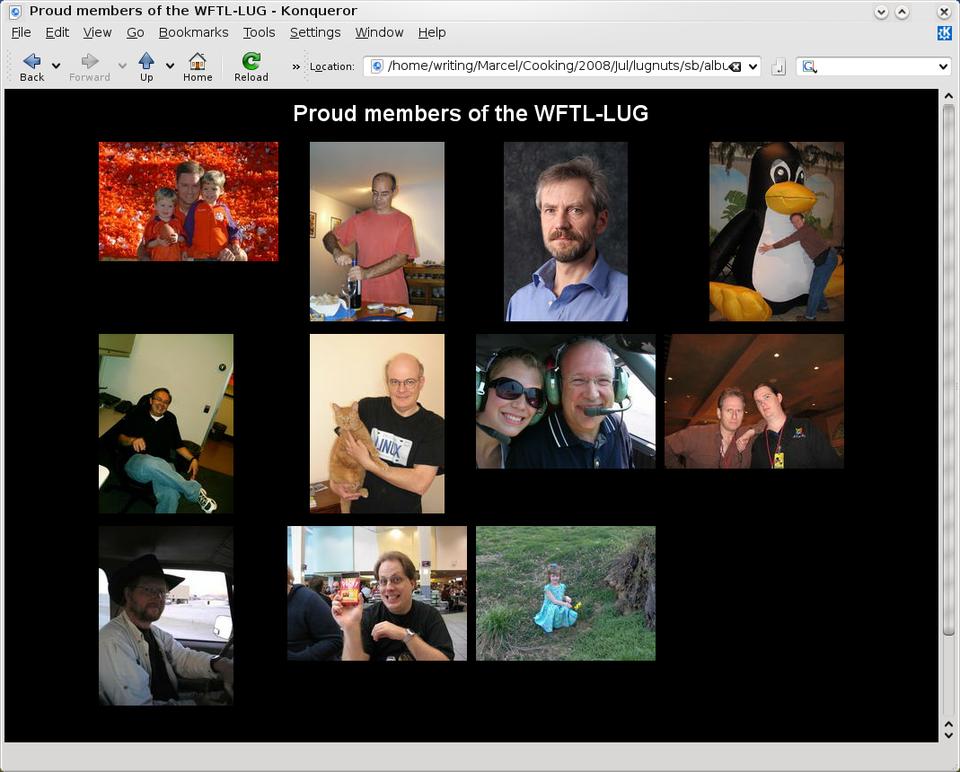Open the Settings menu

point(315,33)
